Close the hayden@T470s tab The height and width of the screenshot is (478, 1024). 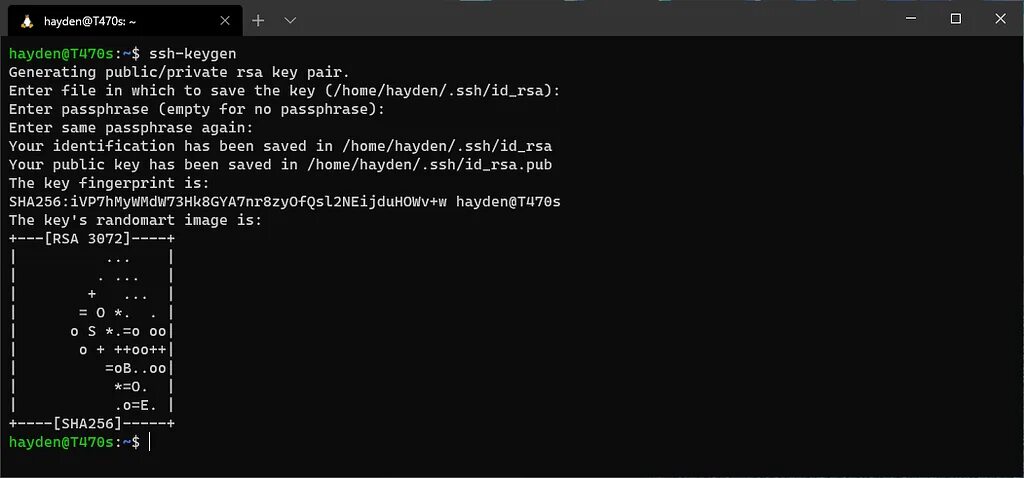[225, 21]
